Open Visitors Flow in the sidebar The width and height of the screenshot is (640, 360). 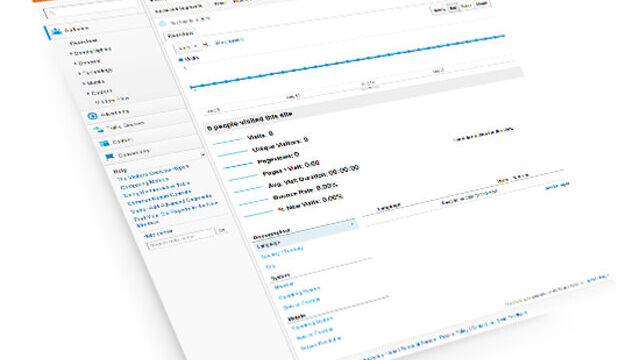click(112, 100)
